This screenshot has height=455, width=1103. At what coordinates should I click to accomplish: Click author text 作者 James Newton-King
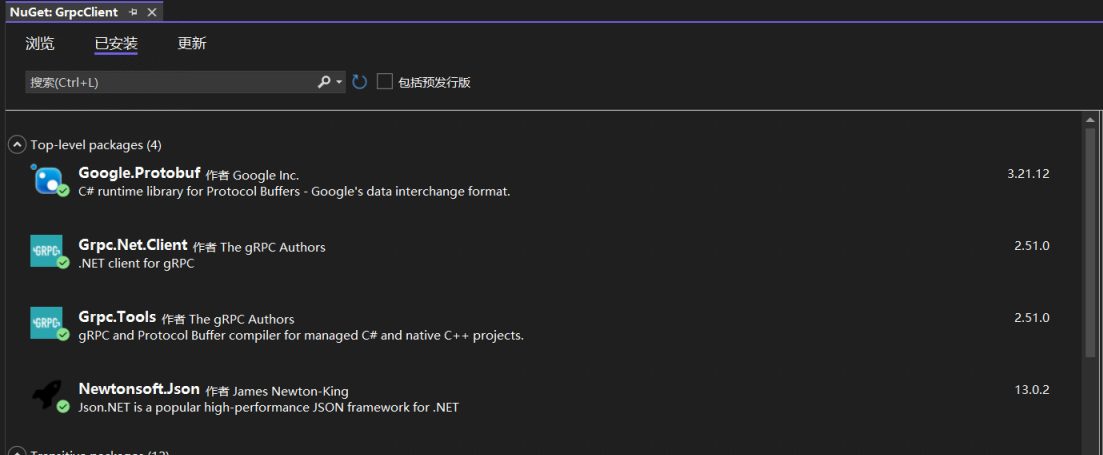point(277,391)
